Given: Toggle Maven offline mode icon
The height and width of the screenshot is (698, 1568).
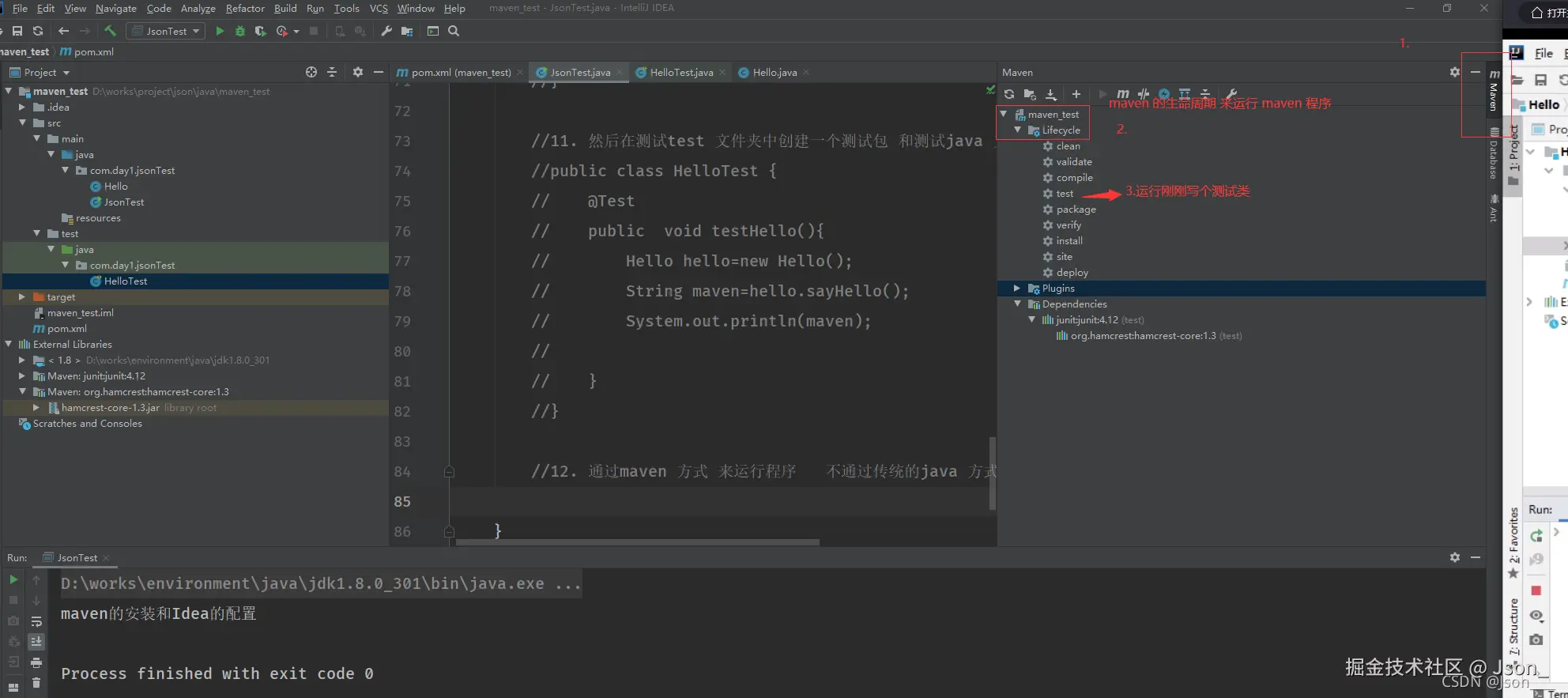Looking at the screenshot, I should coord(1144,94).
